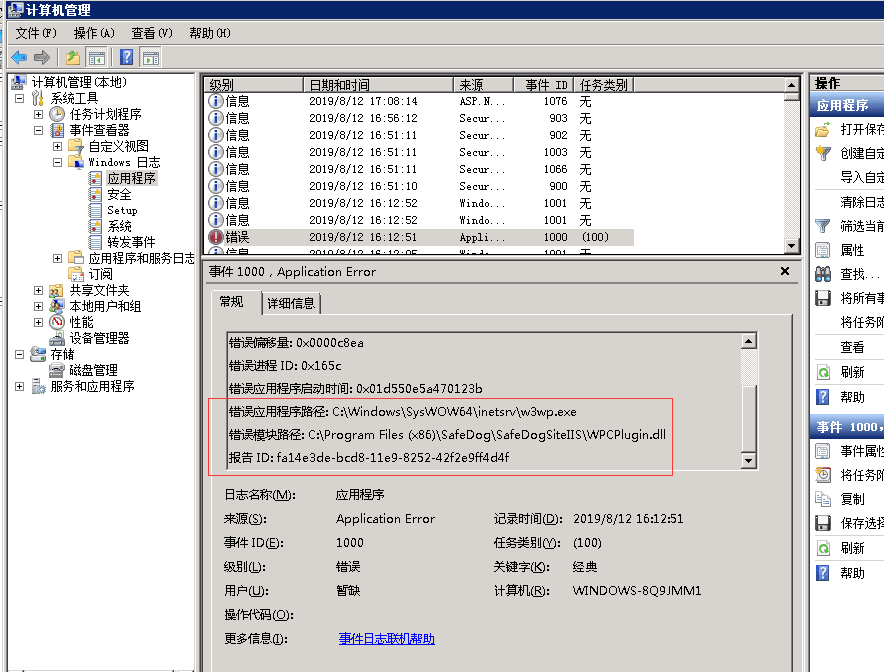Viewport: 884px width, 672px height.
Task: Select the 安全 log in tree
Action: coord(119,194)
